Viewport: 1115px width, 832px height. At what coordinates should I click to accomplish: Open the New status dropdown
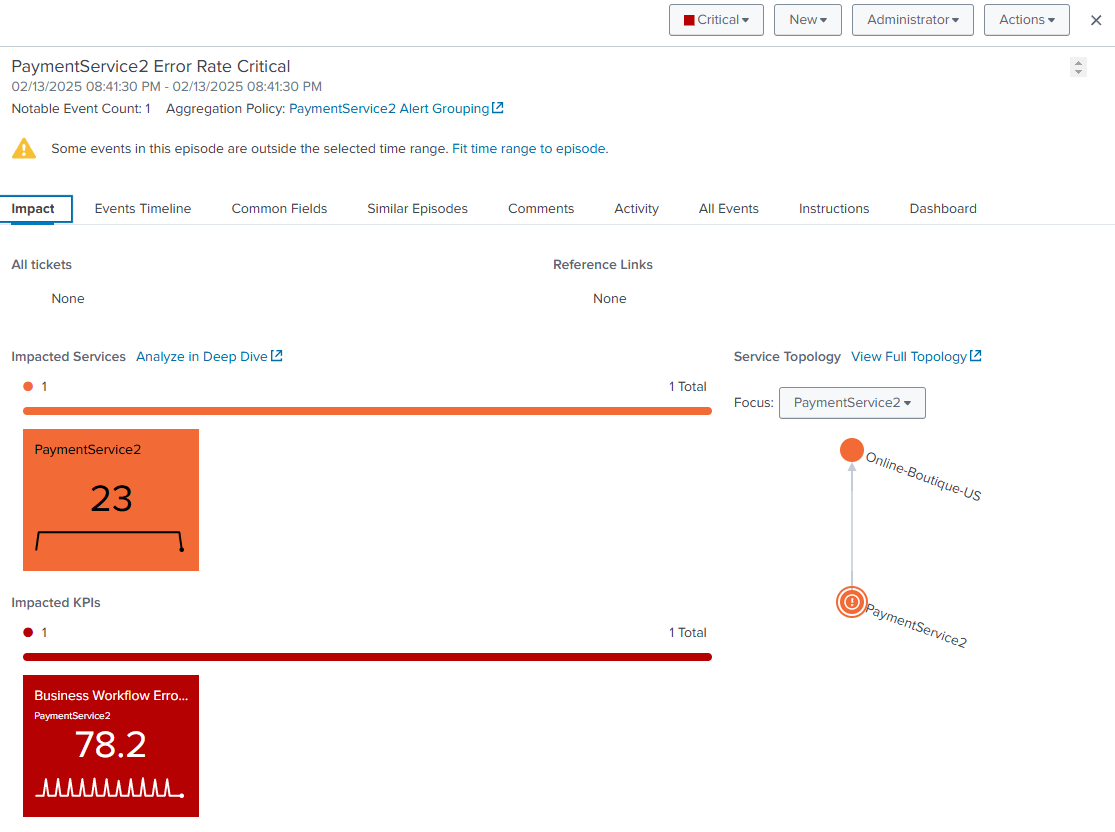(808, 20)
